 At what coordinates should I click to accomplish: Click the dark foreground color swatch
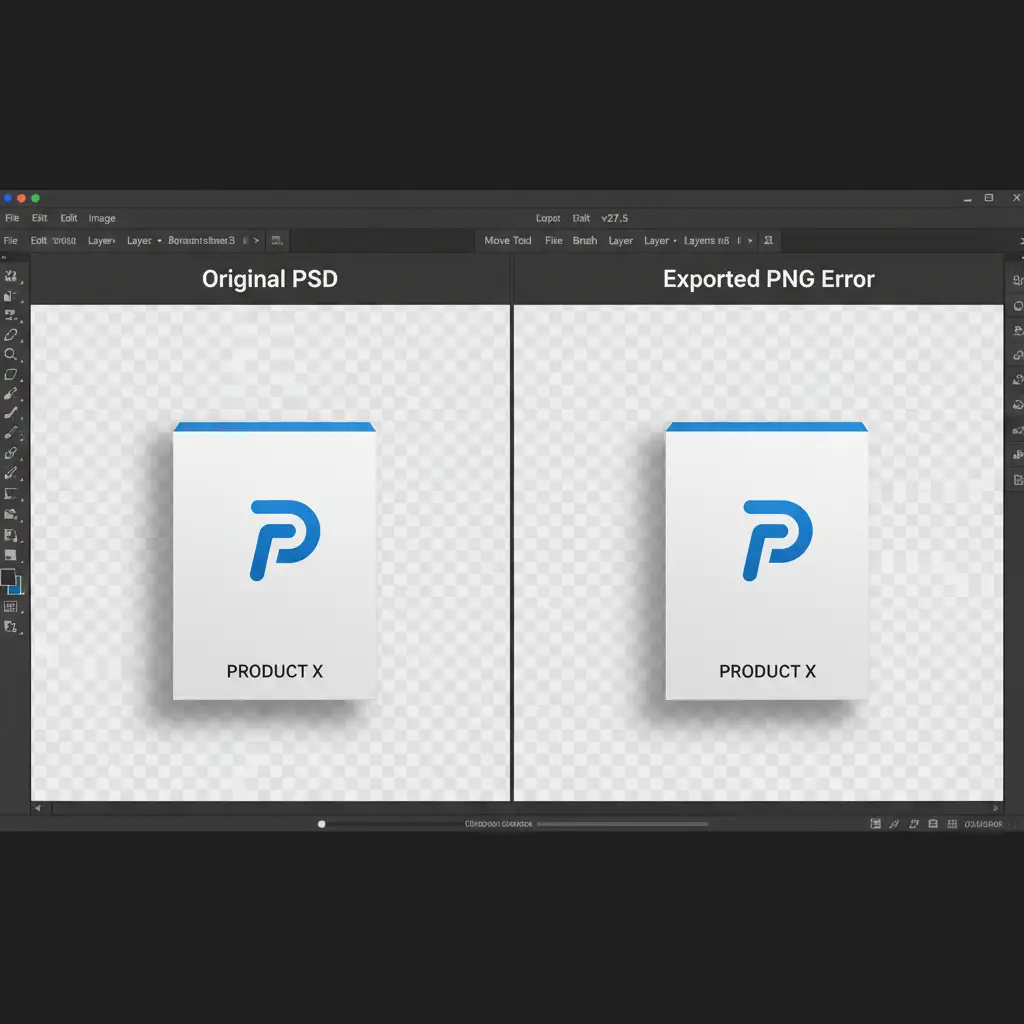8,578
